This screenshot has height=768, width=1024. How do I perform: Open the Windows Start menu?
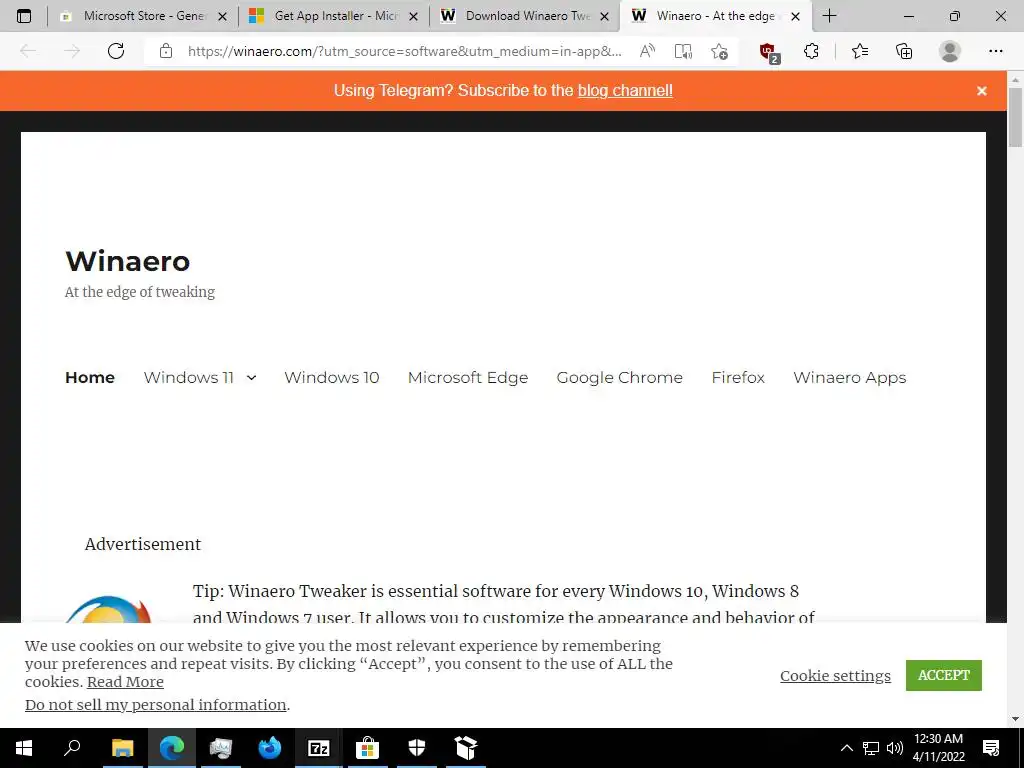pyautogui.click(x=24, y=748)
